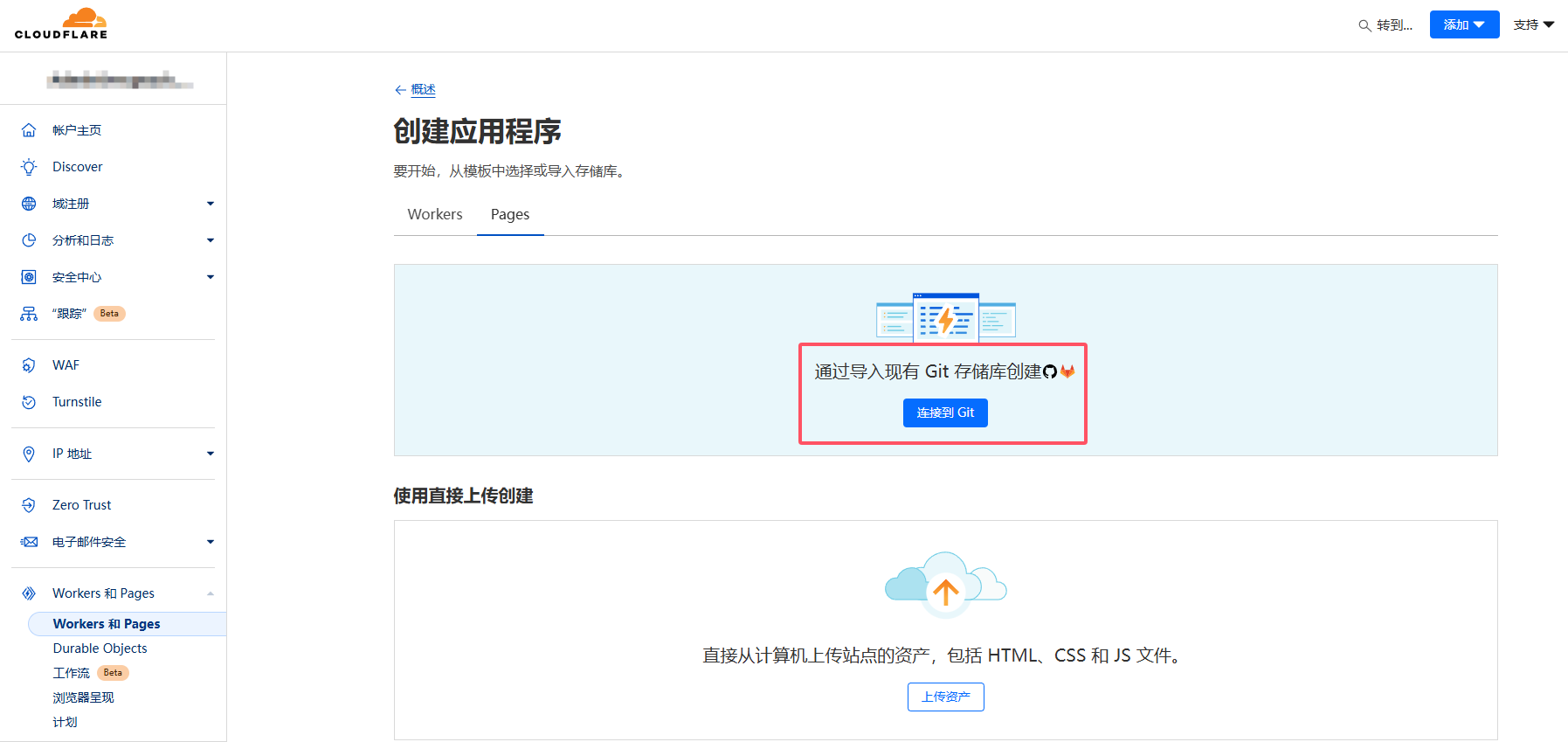Open Zero Trust in the sidebar
Screen dimensions: 1568x742
tap(82, 505)
